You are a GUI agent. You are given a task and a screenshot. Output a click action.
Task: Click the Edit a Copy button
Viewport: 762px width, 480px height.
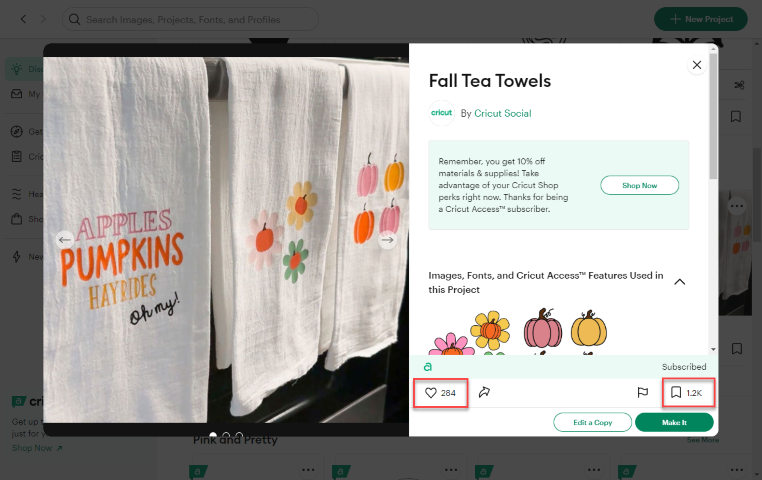[592, 422]
